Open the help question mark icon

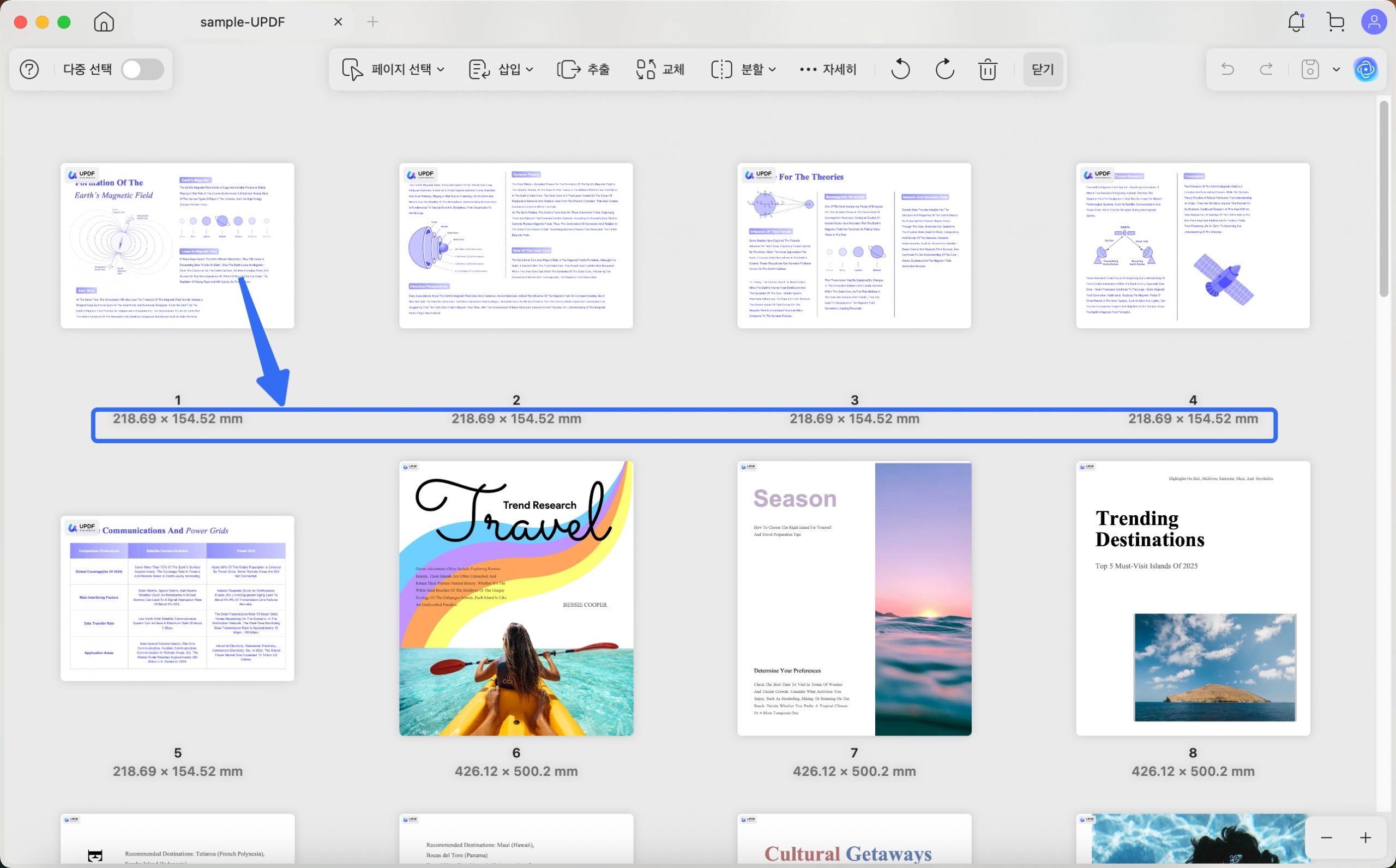click(x=29, y=69)
